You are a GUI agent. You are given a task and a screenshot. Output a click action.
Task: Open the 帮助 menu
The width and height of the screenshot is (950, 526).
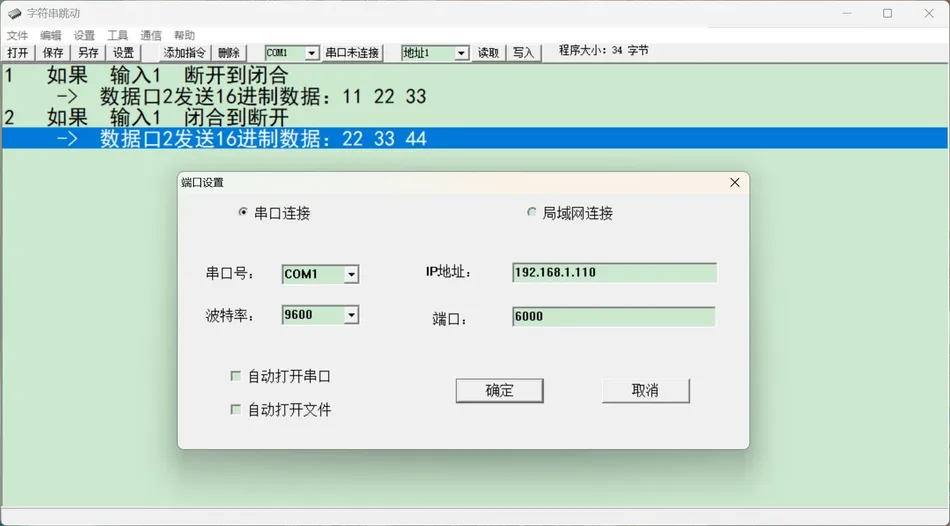[x=184, y=35]
